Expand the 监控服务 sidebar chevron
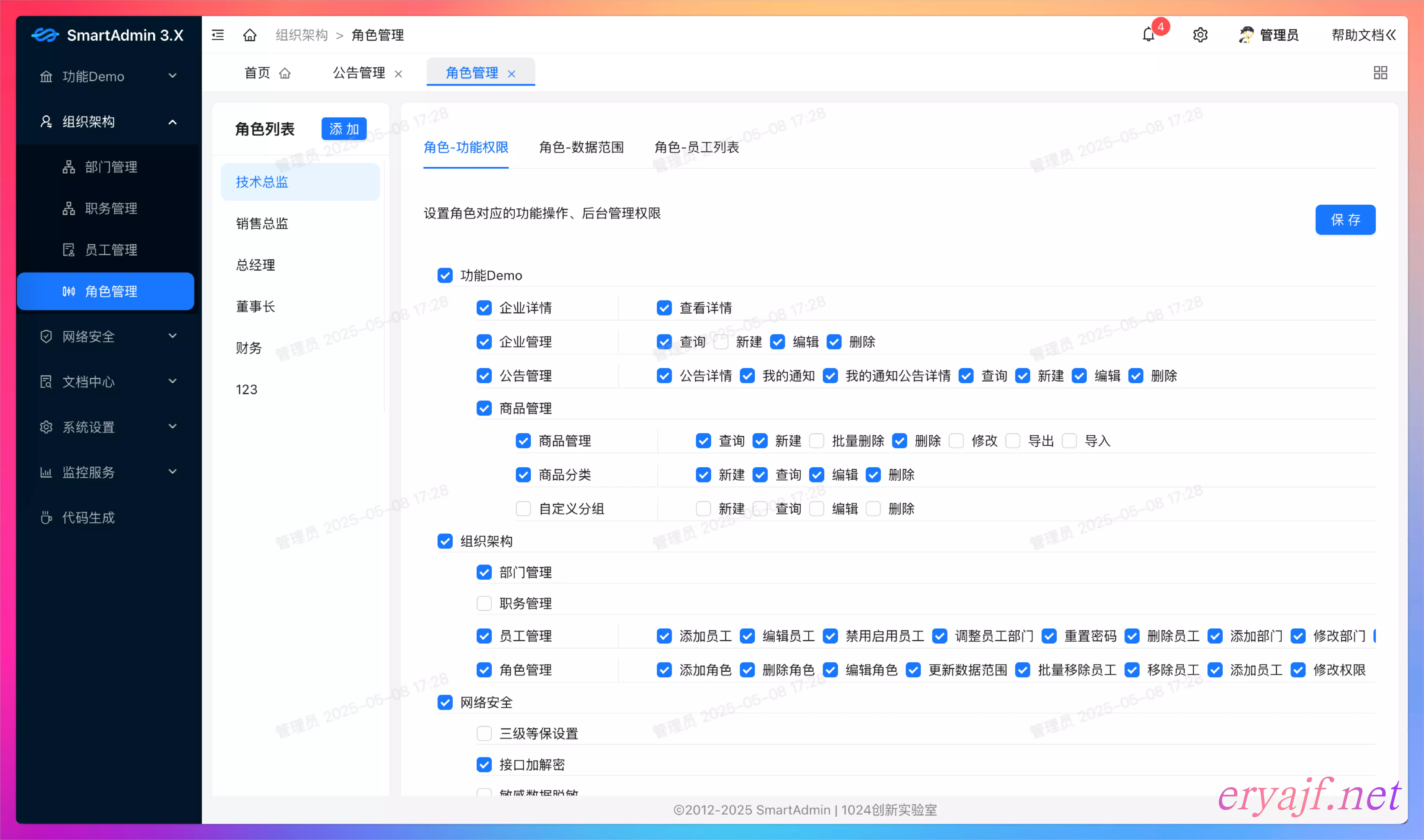 coord(173,472)
